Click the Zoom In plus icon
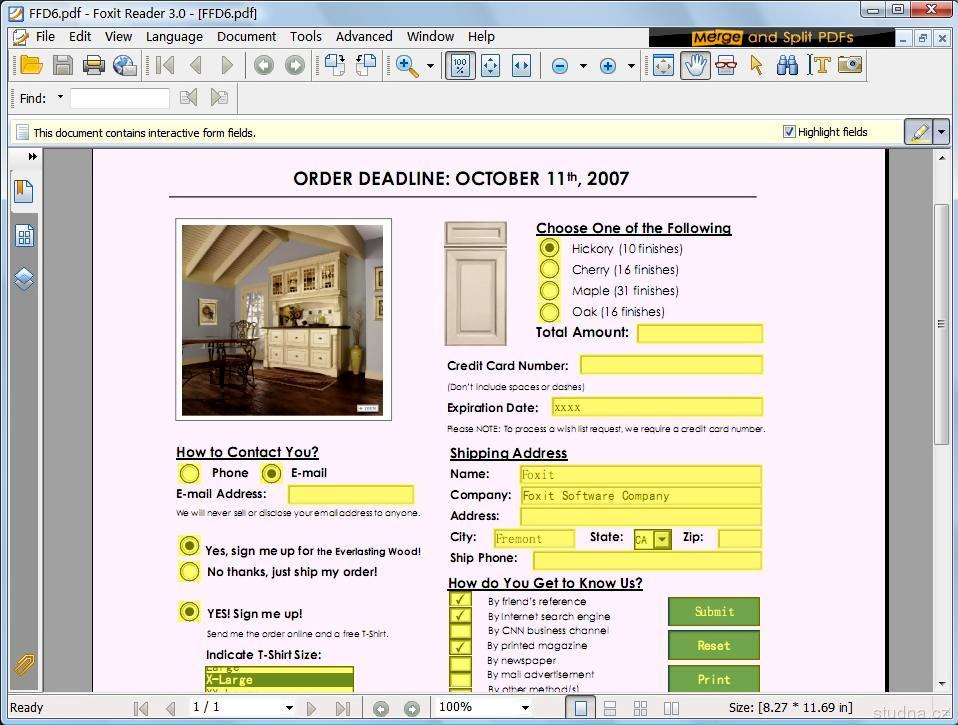The height and width of the screenshot is (725, 958). coord(607,65)
